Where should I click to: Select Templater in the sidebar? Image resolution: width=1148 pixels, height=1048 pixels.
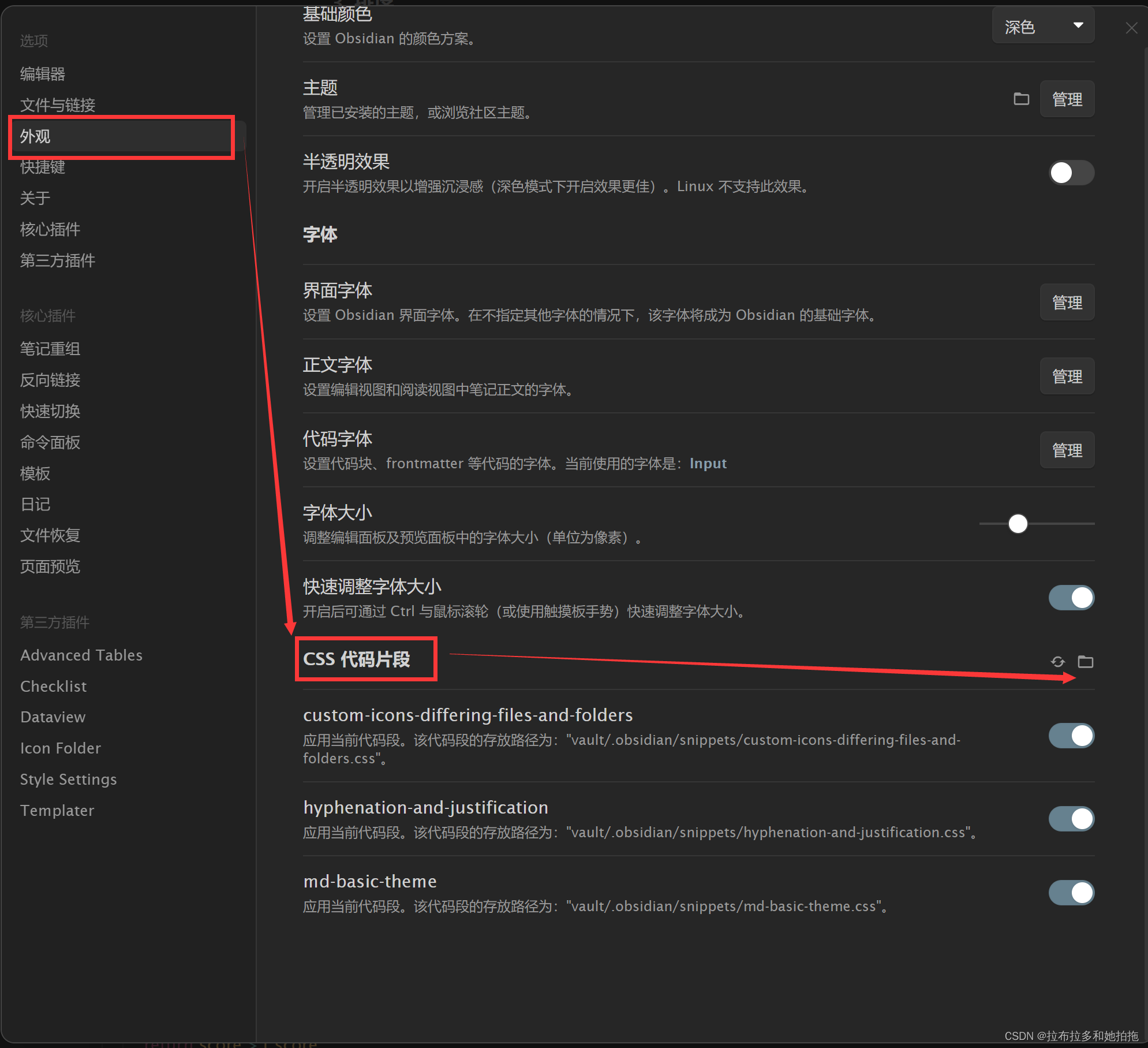57,810
